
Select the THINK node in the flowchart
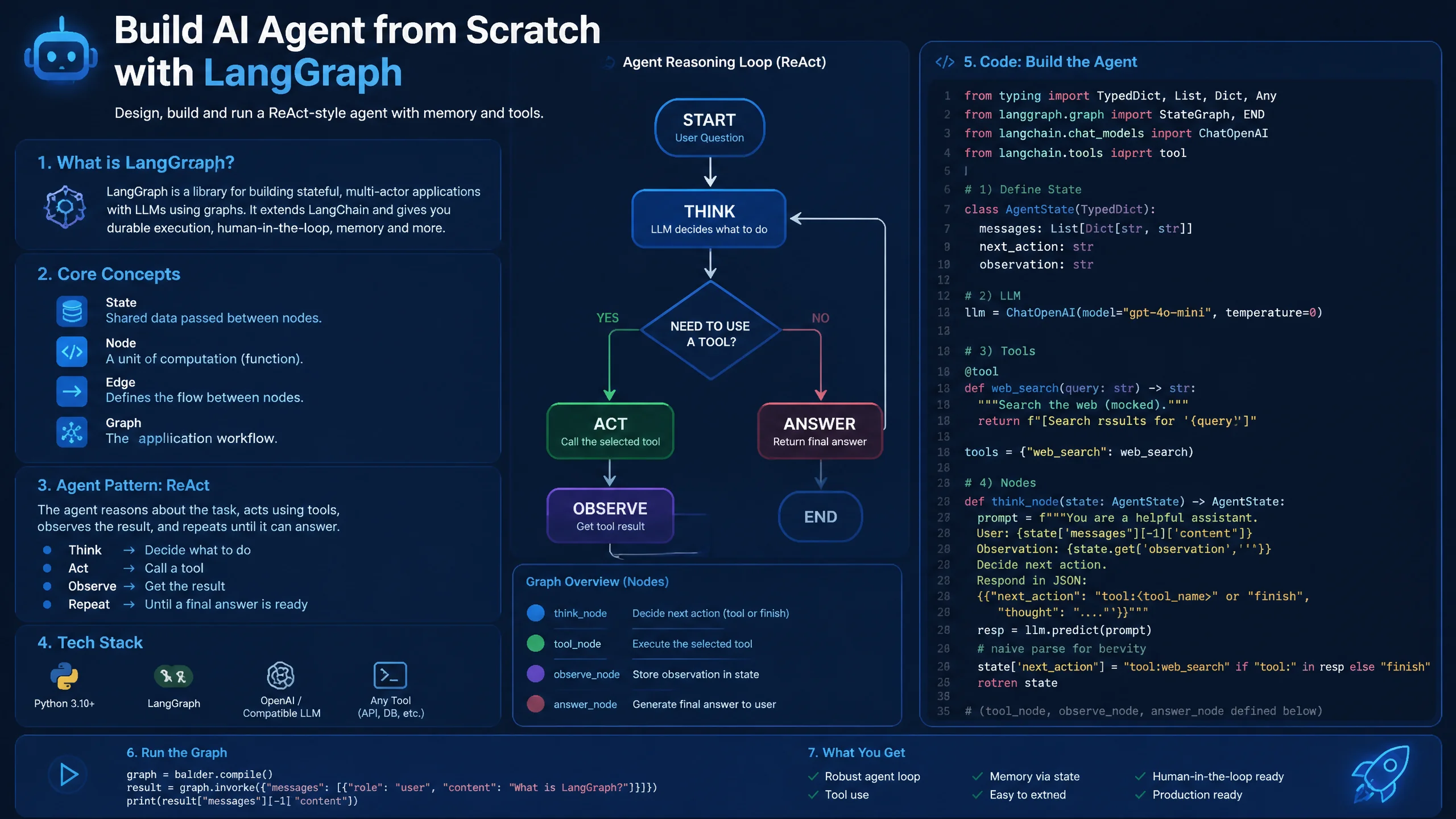coord(709,219)
